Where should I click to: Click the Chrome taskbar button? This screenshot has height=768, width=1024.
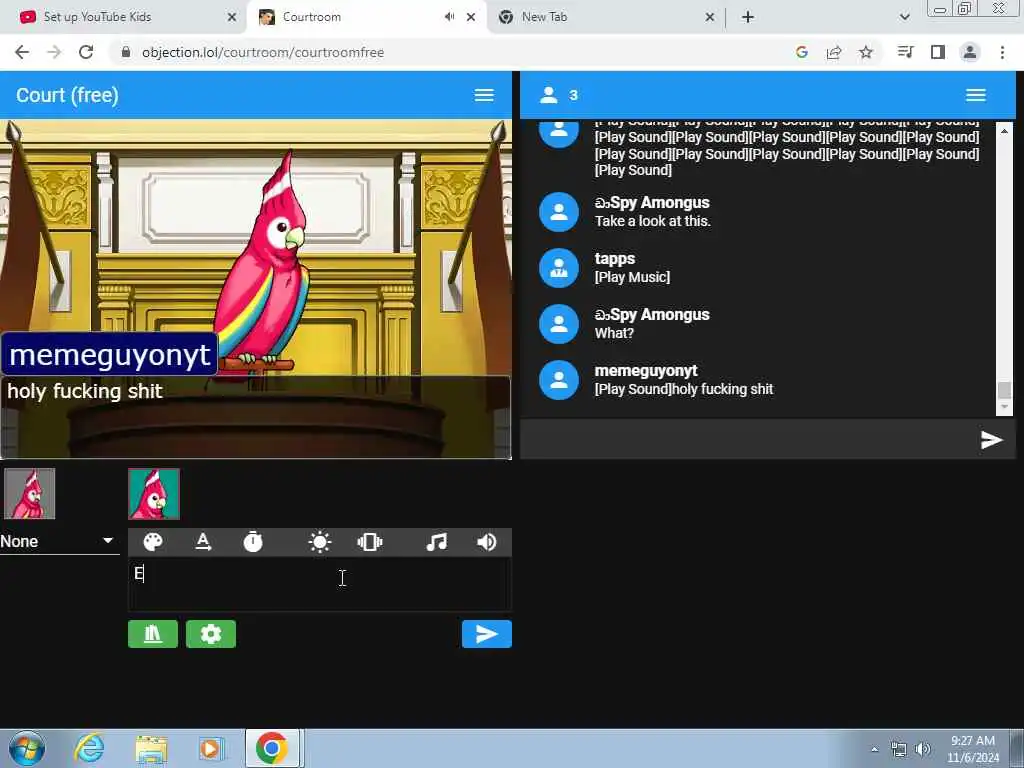click(272, 748)
